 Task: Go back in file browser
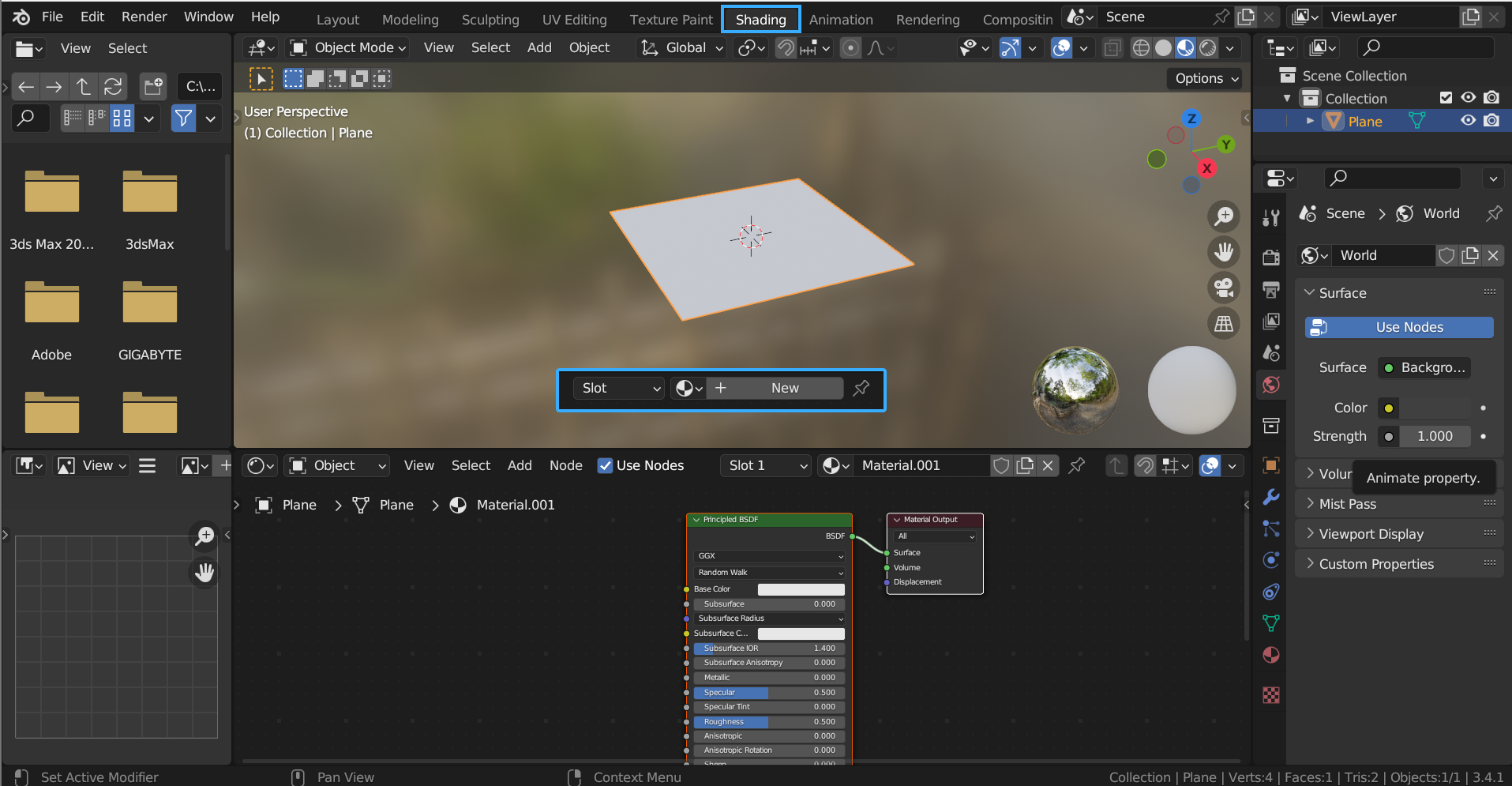(x=26, y=86)
